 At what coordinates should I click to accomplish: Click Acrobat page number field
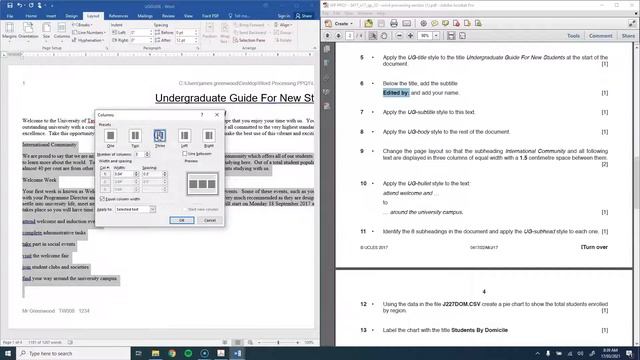tap(349, 36)
